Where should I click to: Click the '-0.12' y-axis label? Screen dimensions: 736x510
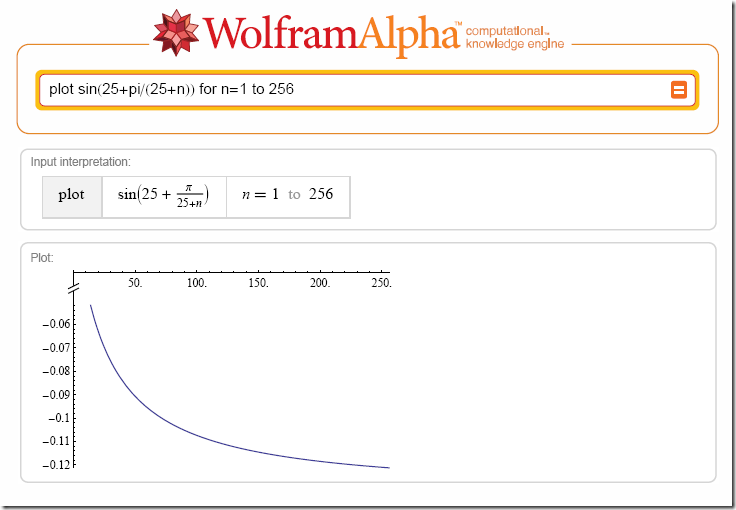pos(56,465)
